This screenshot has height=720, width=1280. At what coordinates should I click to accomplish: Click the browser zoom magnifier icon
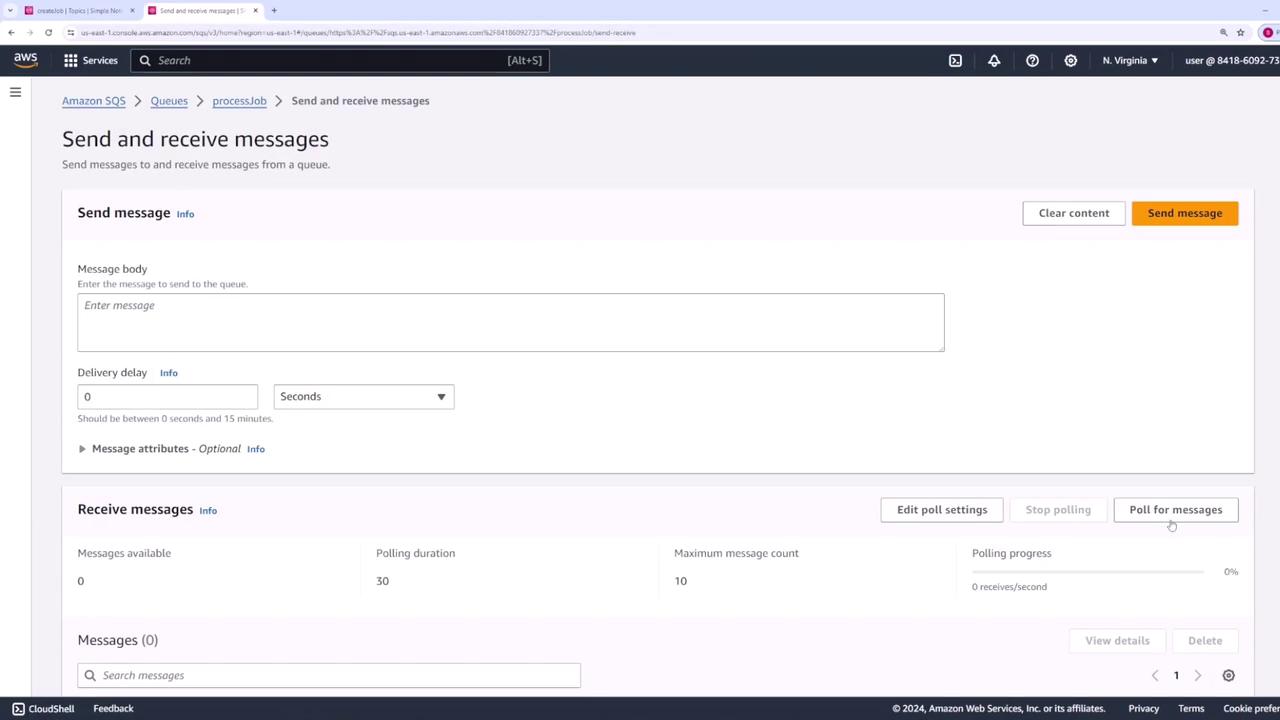pos(1223,32)
